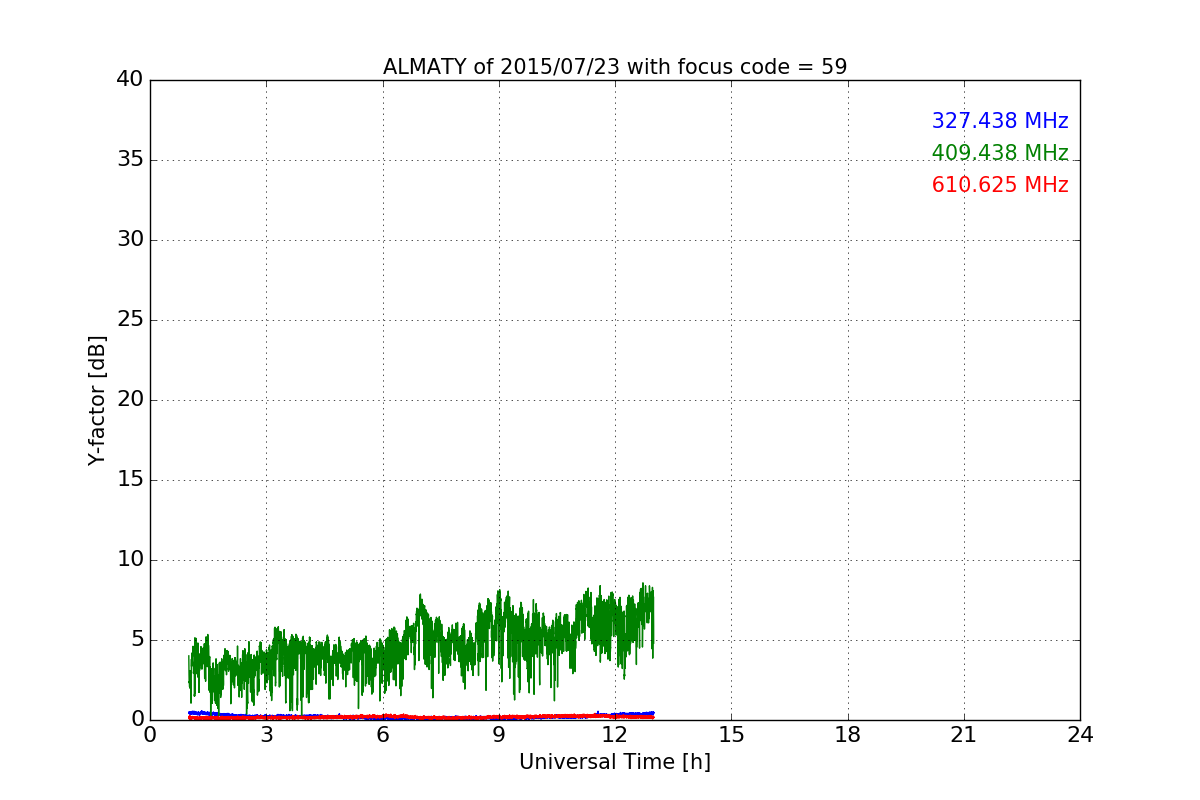This screenshot has height=800, width=1200.
Task: Click the Universal Time [h] axis label
Action: (615, 762)
